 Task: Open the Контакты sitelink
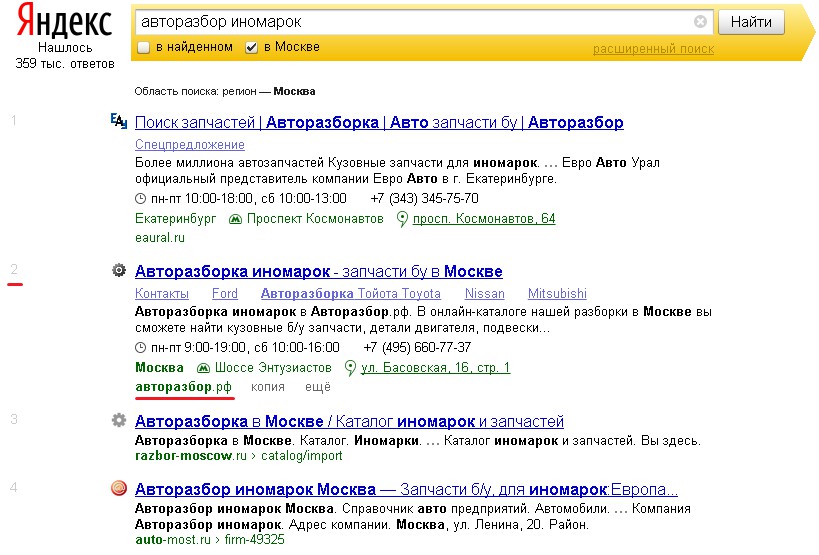pos(162,294)
